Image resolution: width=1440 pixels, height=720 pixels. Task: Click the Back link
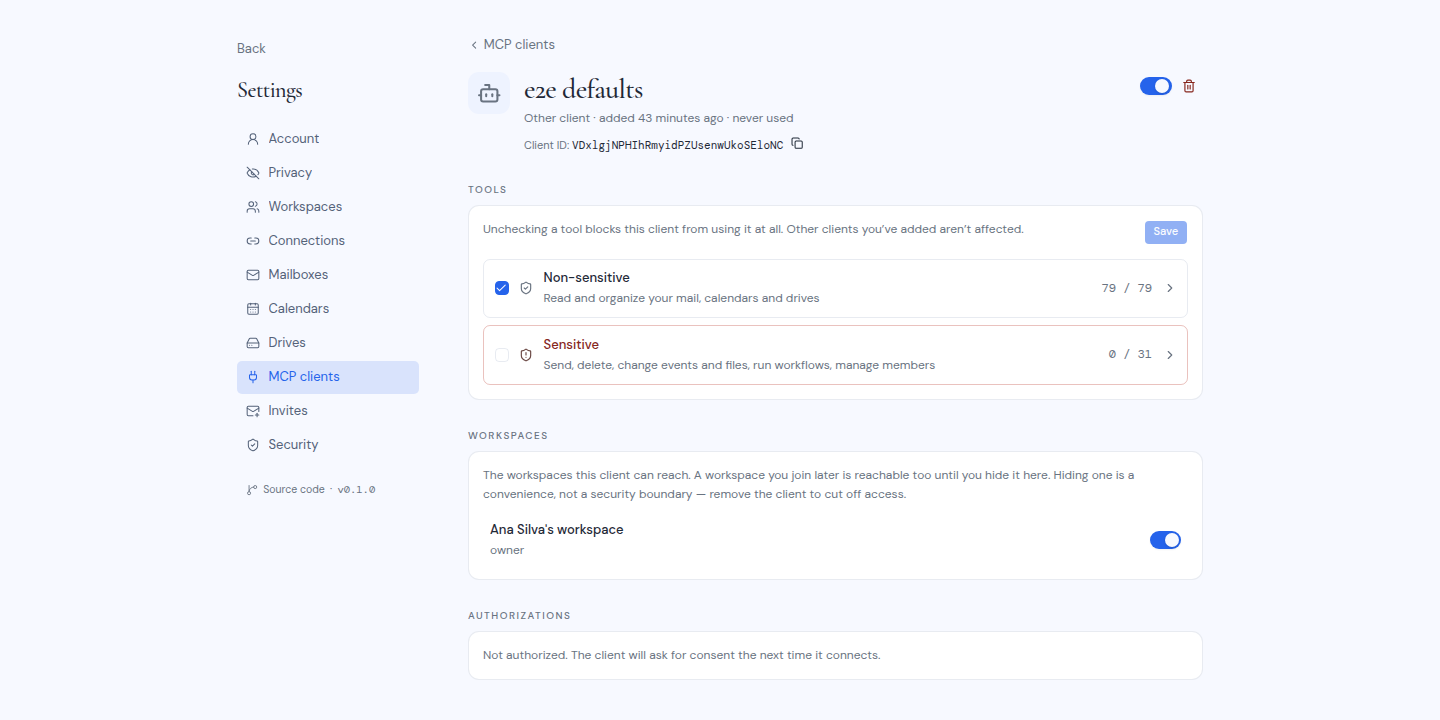[251, 48]
